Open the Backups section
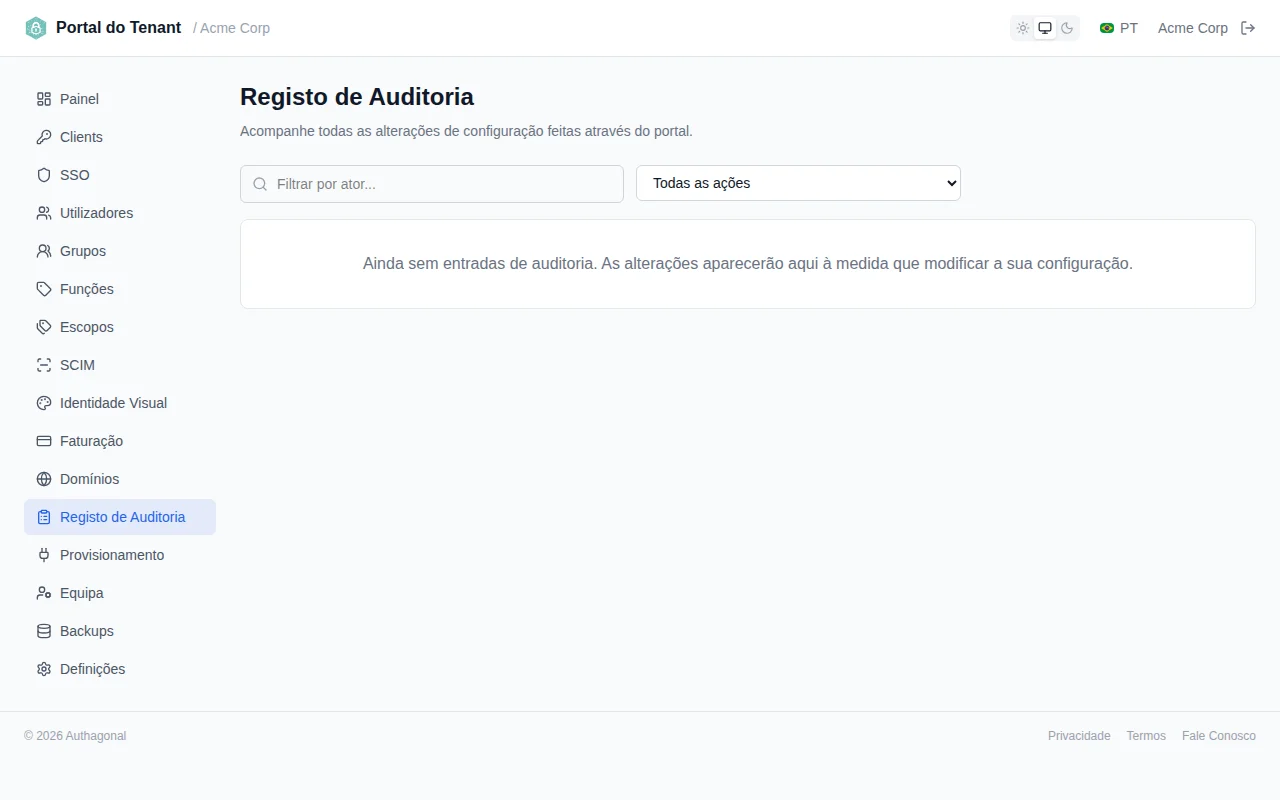 click(x=120, y=631)
